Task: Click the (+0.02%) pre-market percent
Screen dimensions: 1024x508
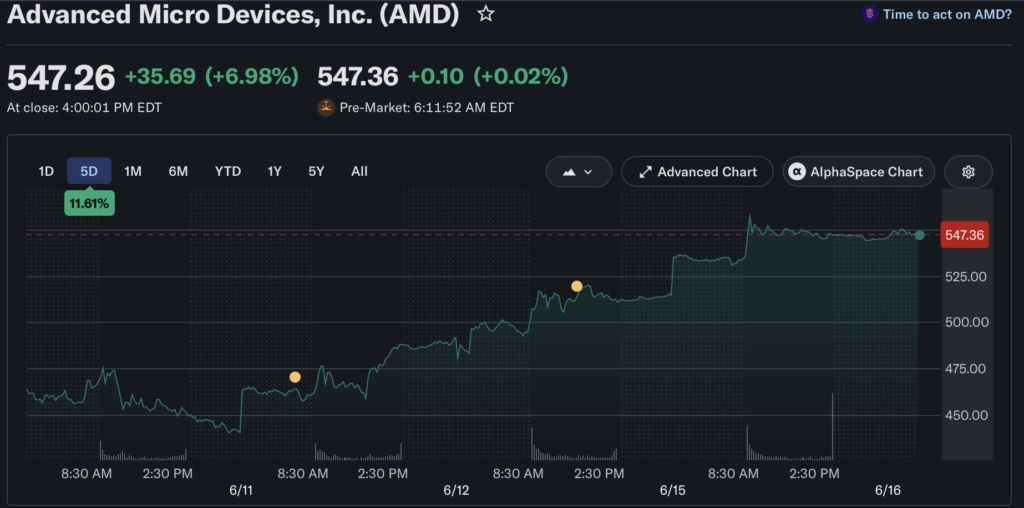Action: click(x=520, y=77)
